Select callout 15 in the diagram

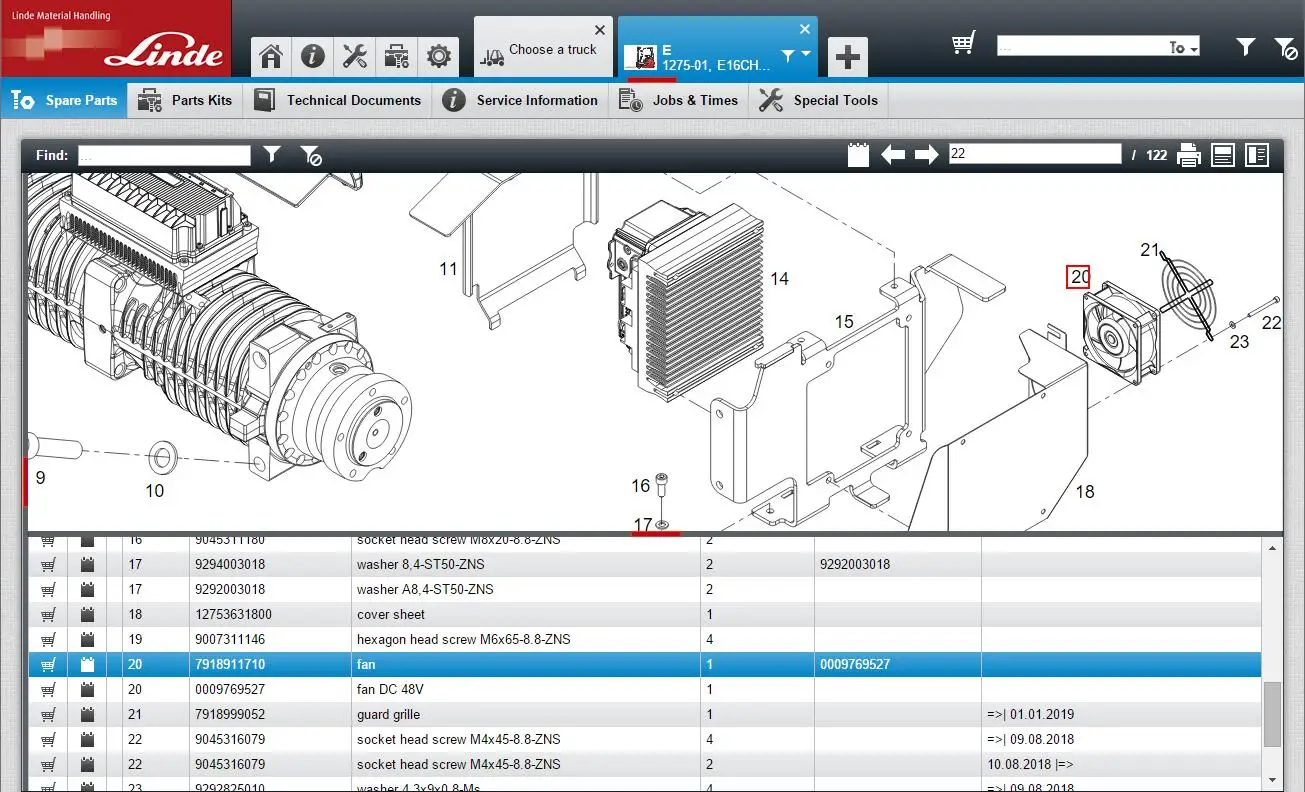point(844,322)
